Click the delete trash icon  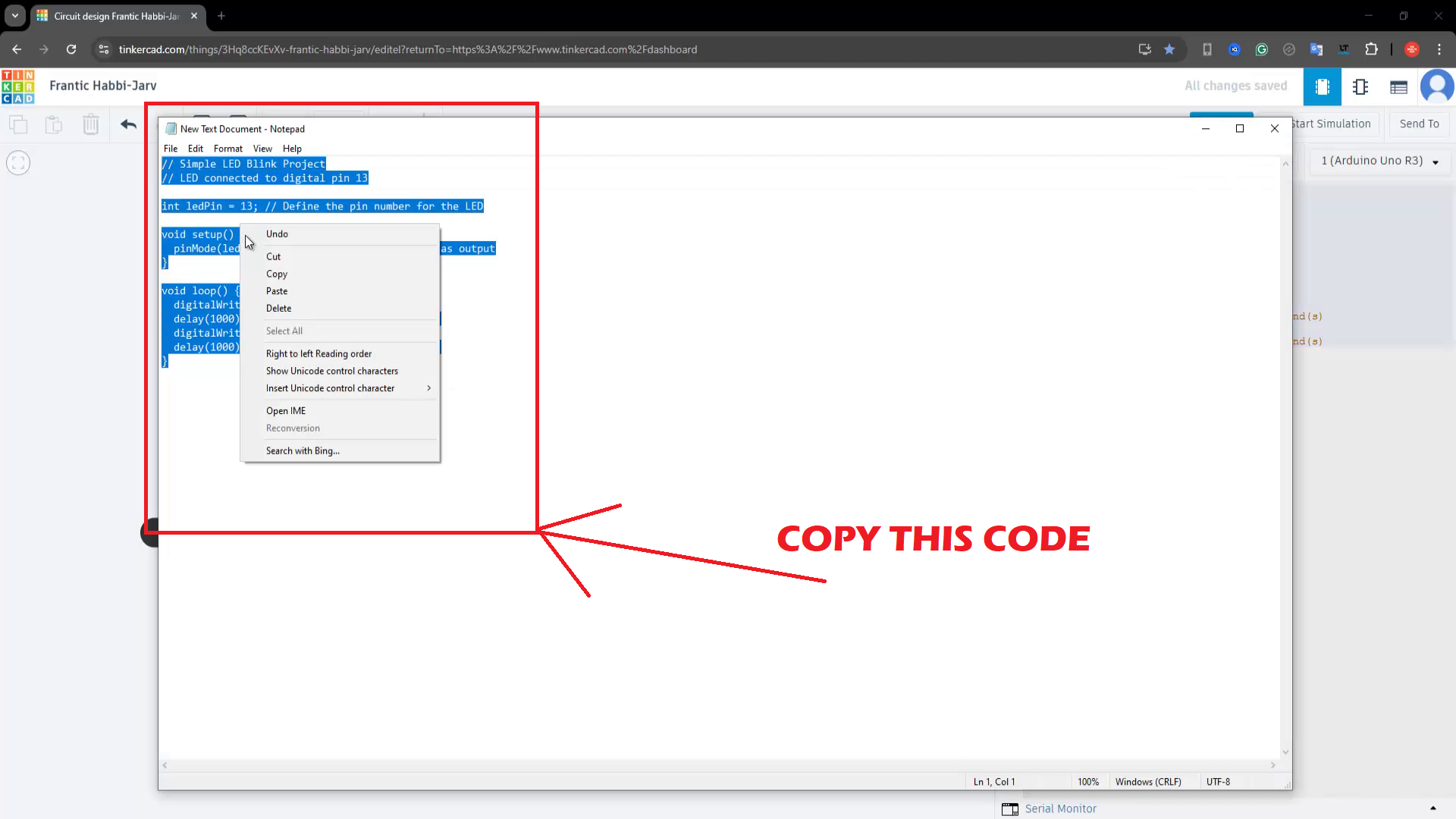(91, 124)
